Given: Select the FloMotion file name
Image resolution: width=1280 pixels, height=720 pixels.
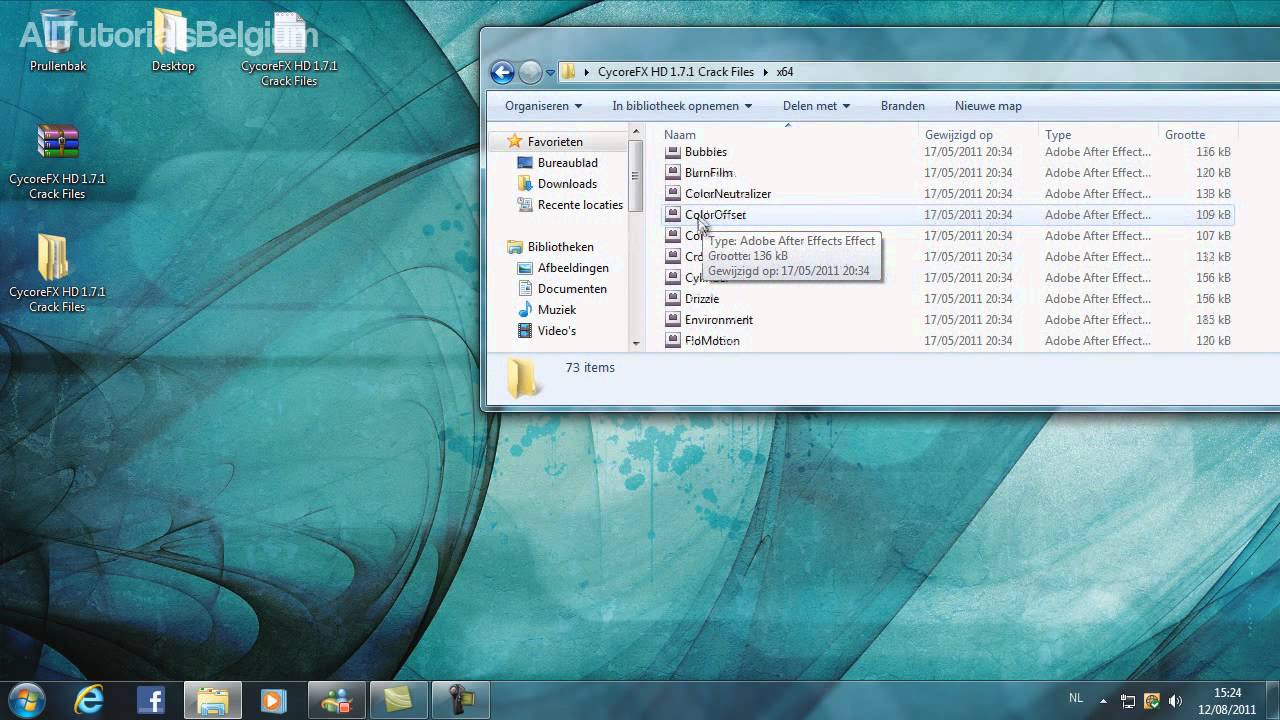Looking at the screenshot, I should click(712, 341).
